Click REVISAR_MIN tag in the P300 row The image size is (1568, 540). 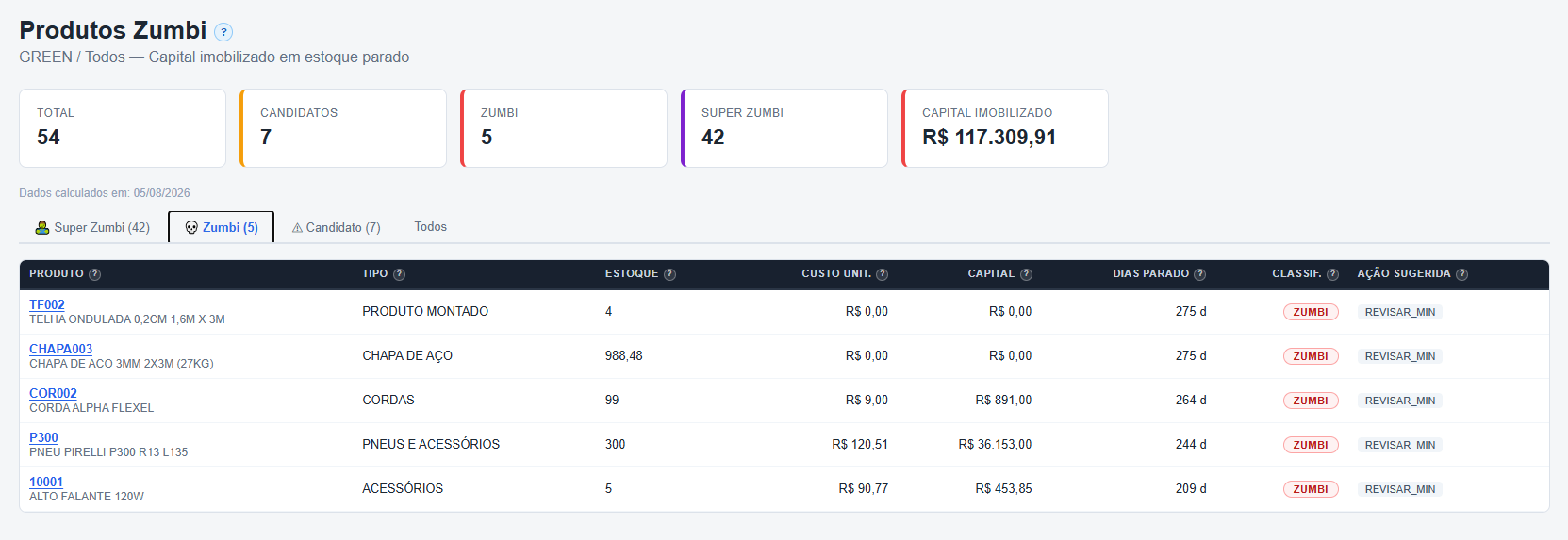point(1400,445)
